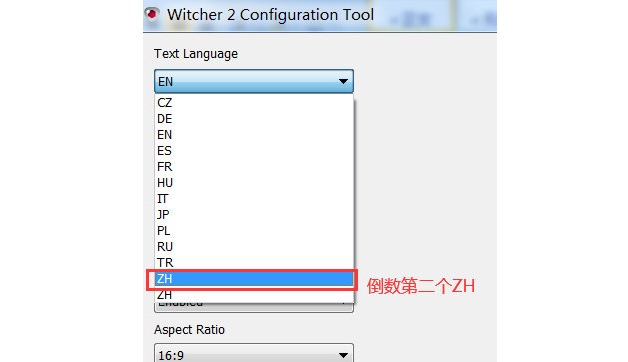The height and width of the screenshot is (362, 628).
Task: Pick FR in the language list
Action: point(254,167)
